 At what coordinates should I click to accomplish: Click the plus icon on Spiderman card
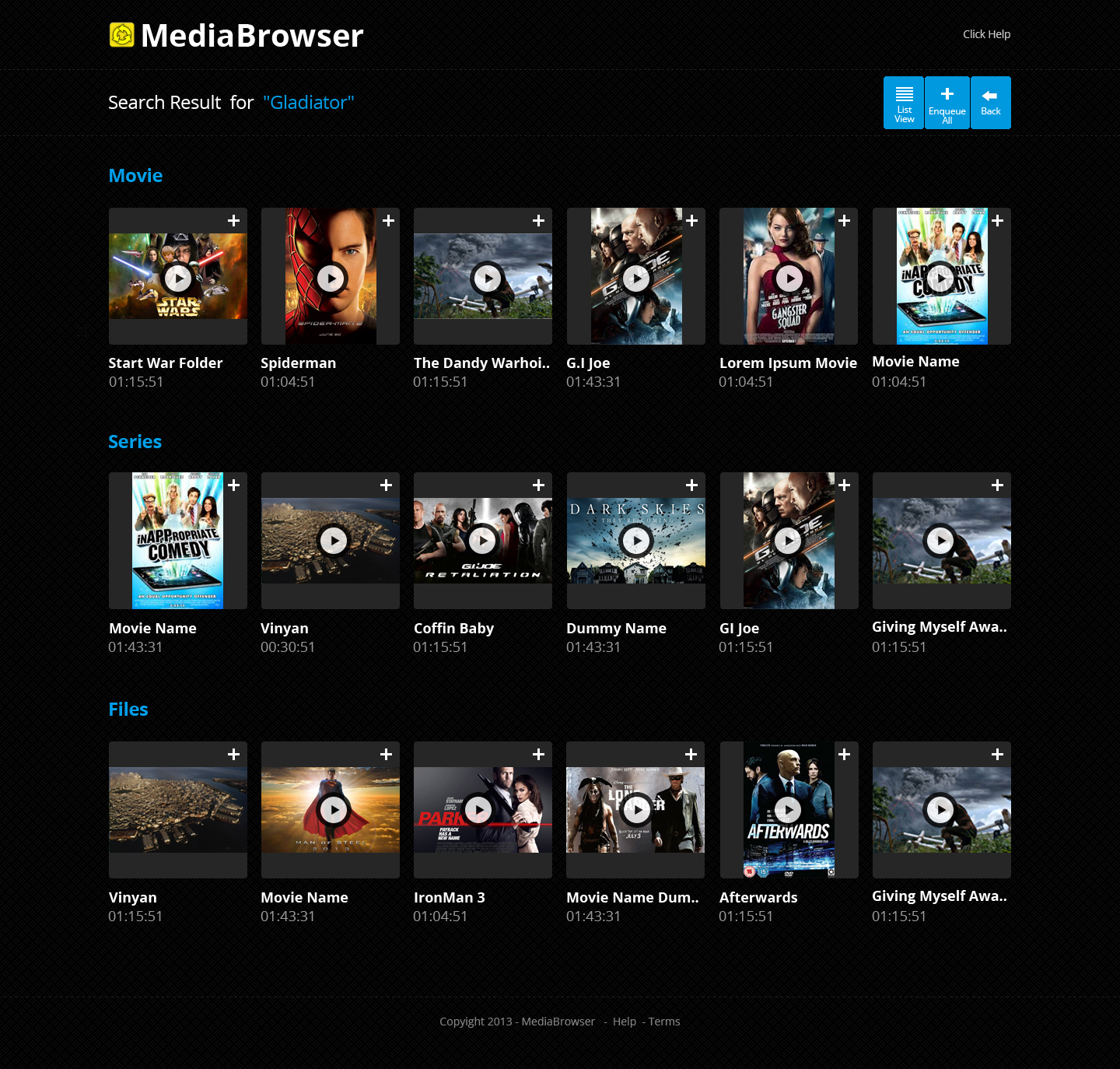[389, 221]
